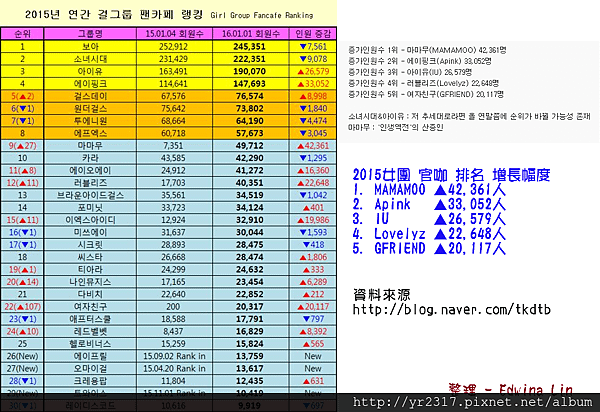600x412 pixels.
Task: Click the '크레용팝' group name cell
Action: (x=90, y=381)
